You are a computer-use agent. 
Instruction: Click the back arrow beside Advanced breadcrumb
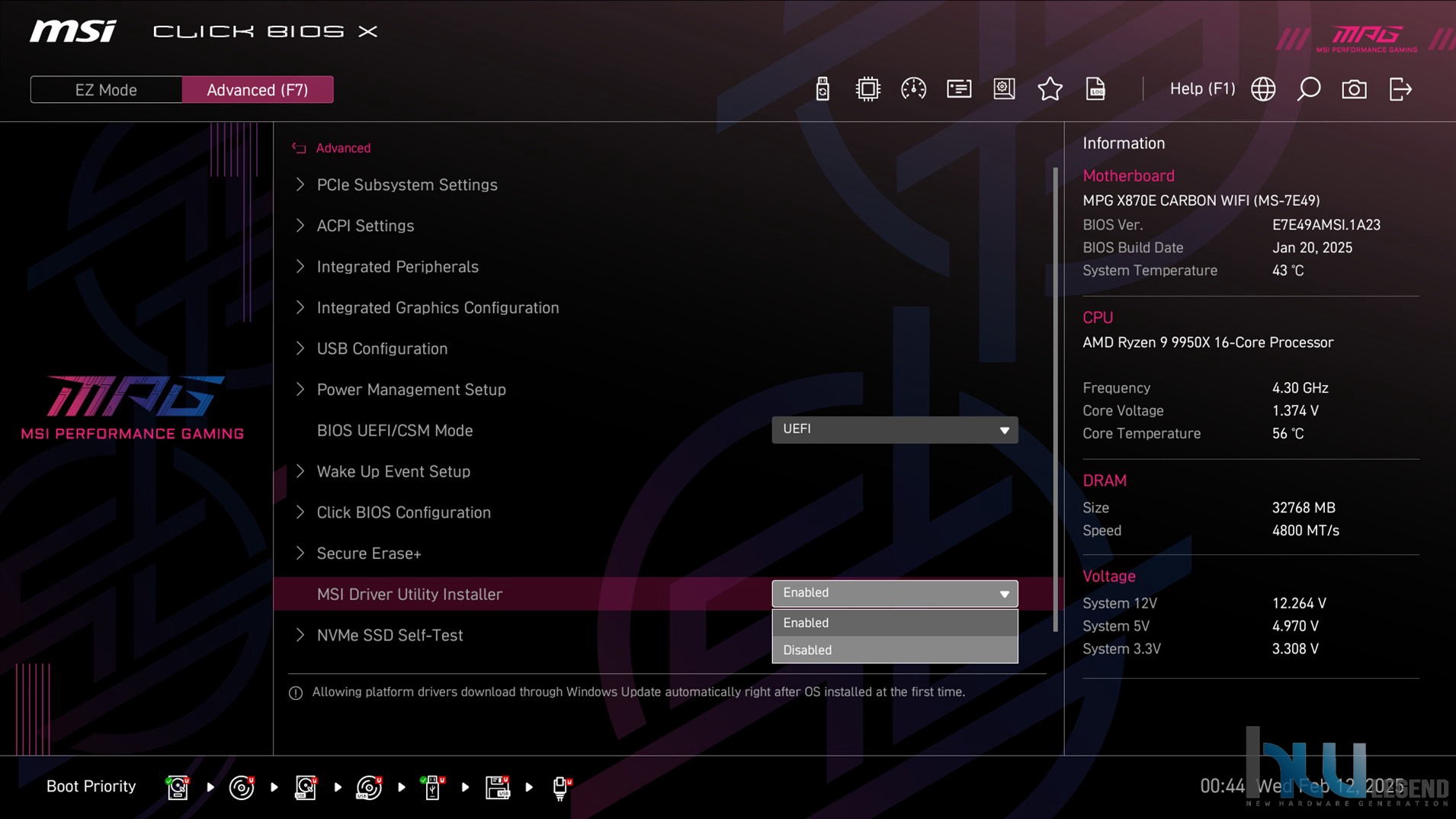pos(299,148)
